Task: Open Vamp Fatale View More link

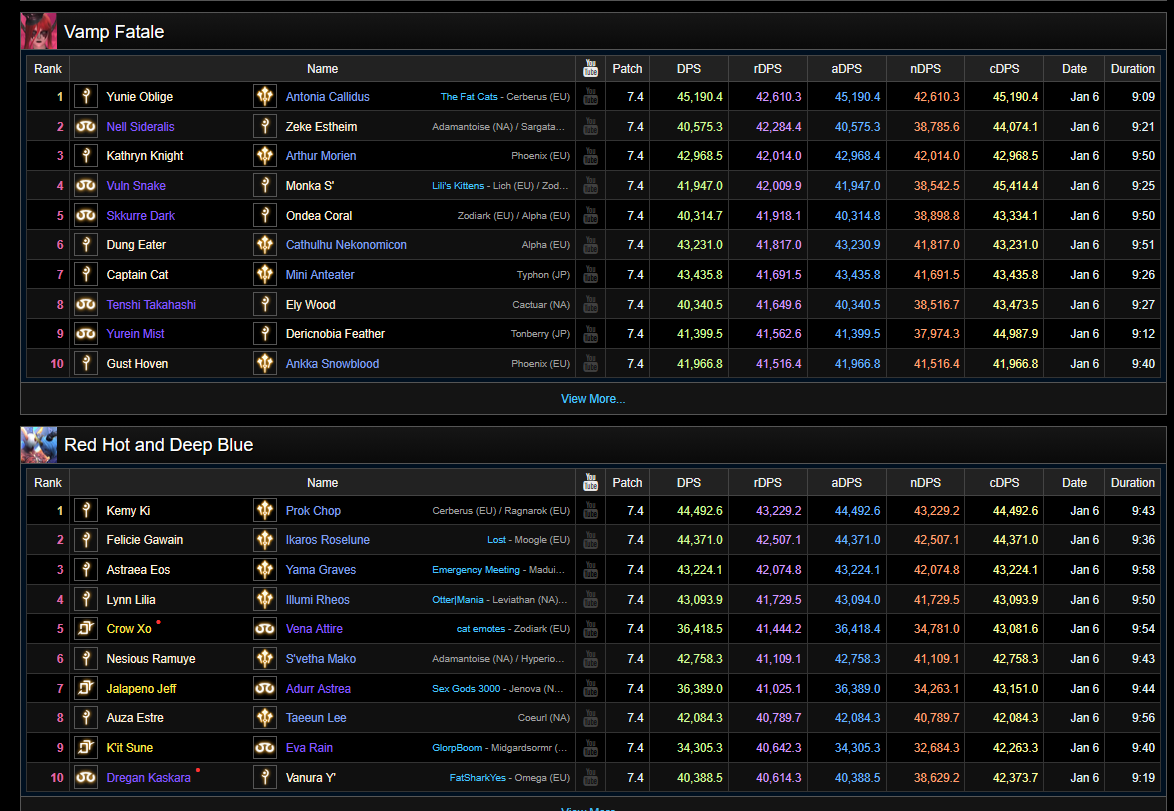Action: click(593, 399)
